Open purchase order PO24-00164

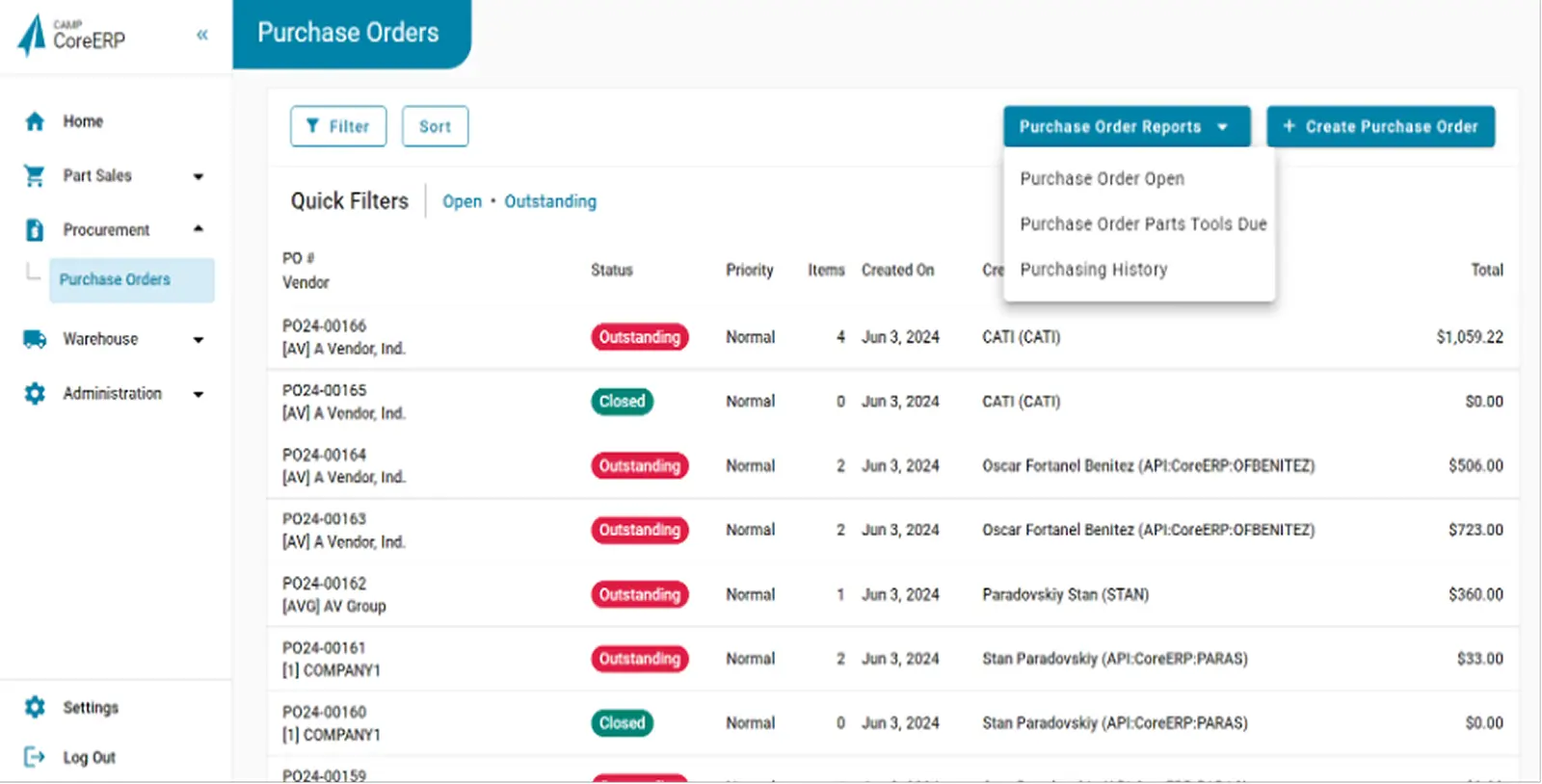pos(325,455)
